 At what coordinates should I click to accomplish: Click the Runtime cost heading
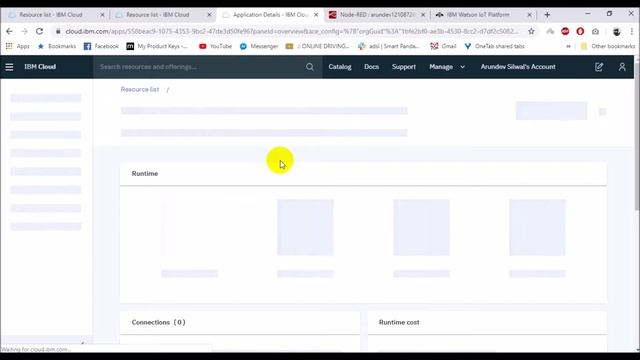399,322
